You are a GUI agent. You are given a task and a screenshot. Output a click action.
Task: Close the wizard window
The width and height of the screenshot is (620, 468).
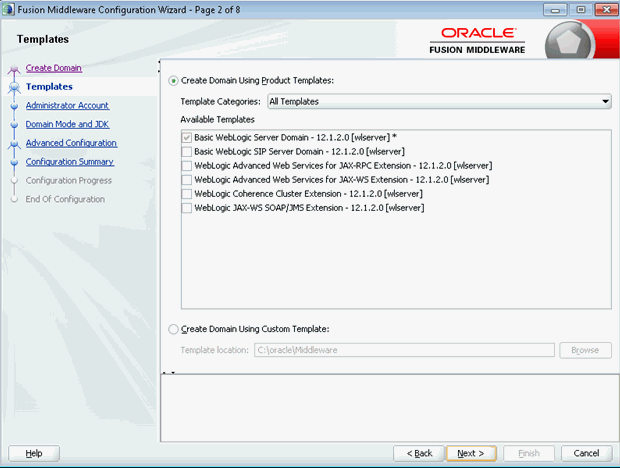click(x=607, y=9)
